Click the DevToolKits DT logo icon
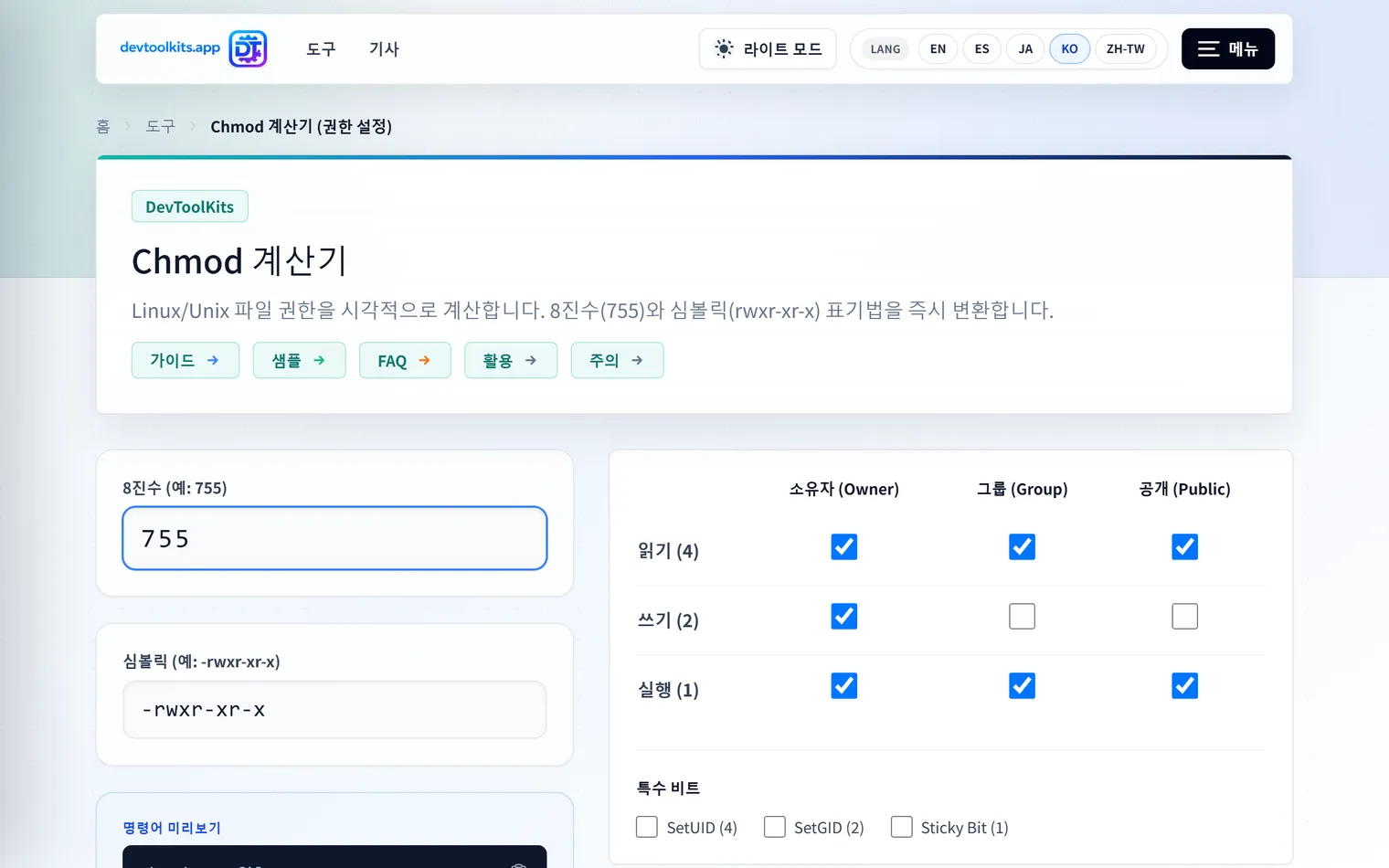This screenshot has width=1389, height=868. (x=248, y=48)
